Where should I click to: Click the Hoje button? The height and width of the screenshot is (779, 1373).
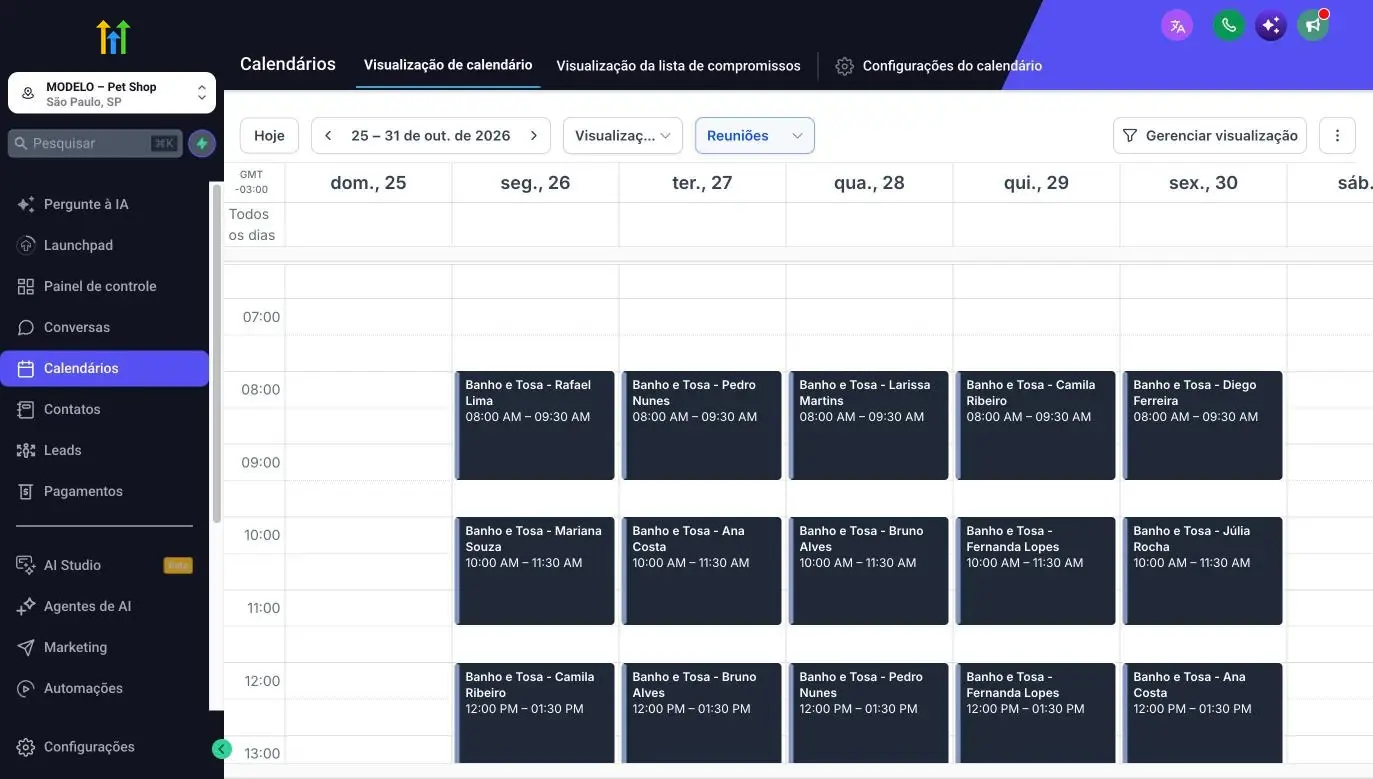(x=269, y=135)
